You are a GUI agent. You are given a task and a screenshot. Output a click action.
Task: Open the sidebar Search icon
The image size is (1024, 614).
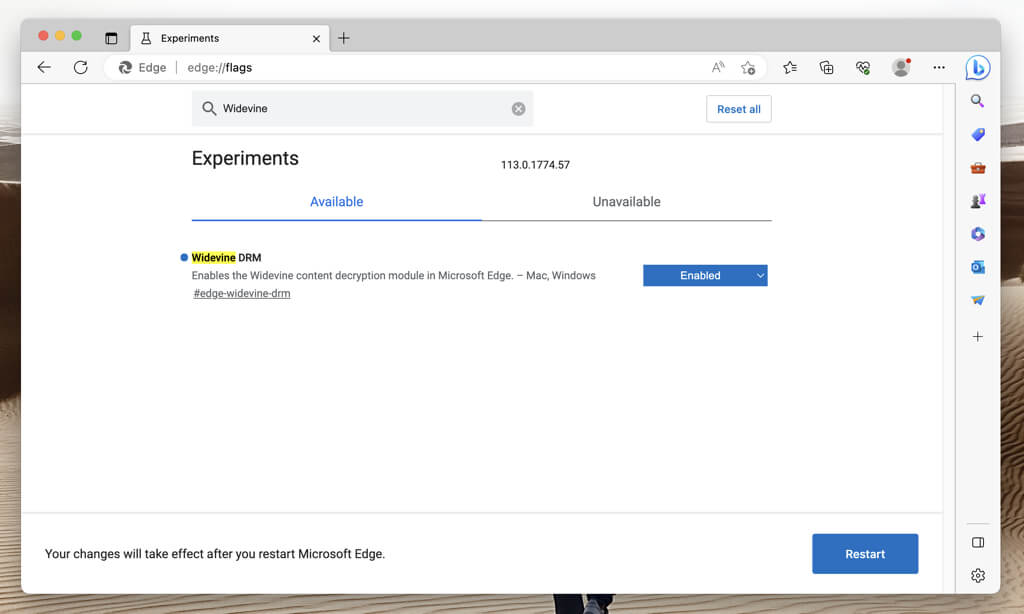978,101
